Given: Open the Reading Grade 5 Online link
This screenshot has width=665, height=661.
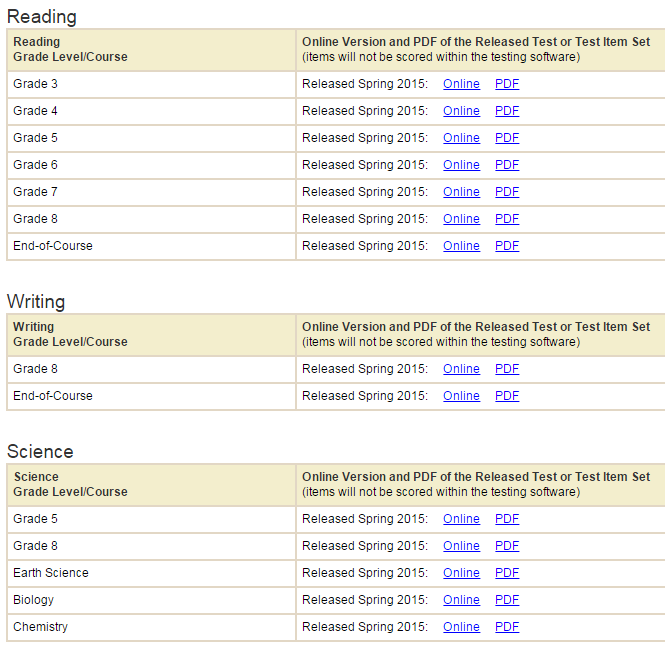Looking at the screenshot, I should 461,138.
